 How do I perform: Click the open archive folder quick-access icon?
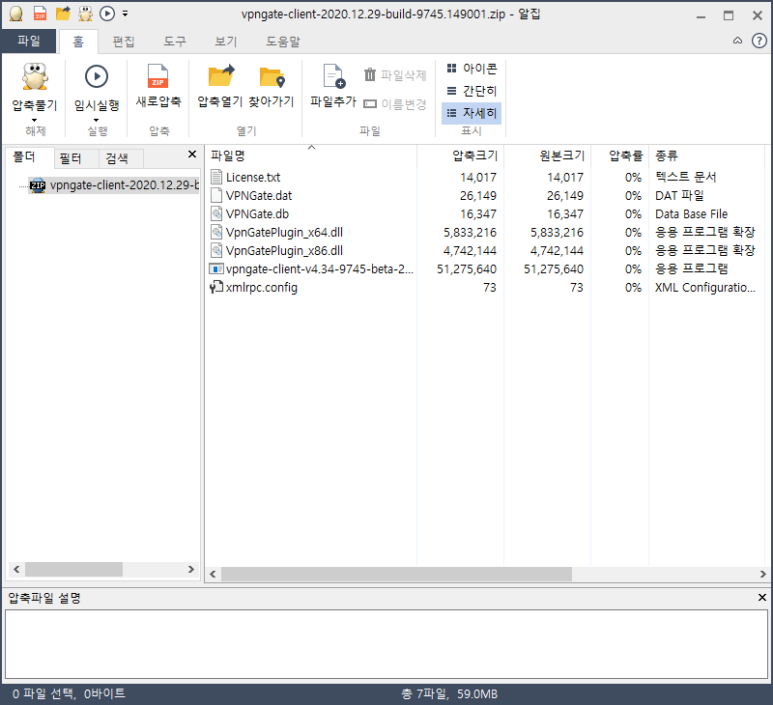coord(63,14)
